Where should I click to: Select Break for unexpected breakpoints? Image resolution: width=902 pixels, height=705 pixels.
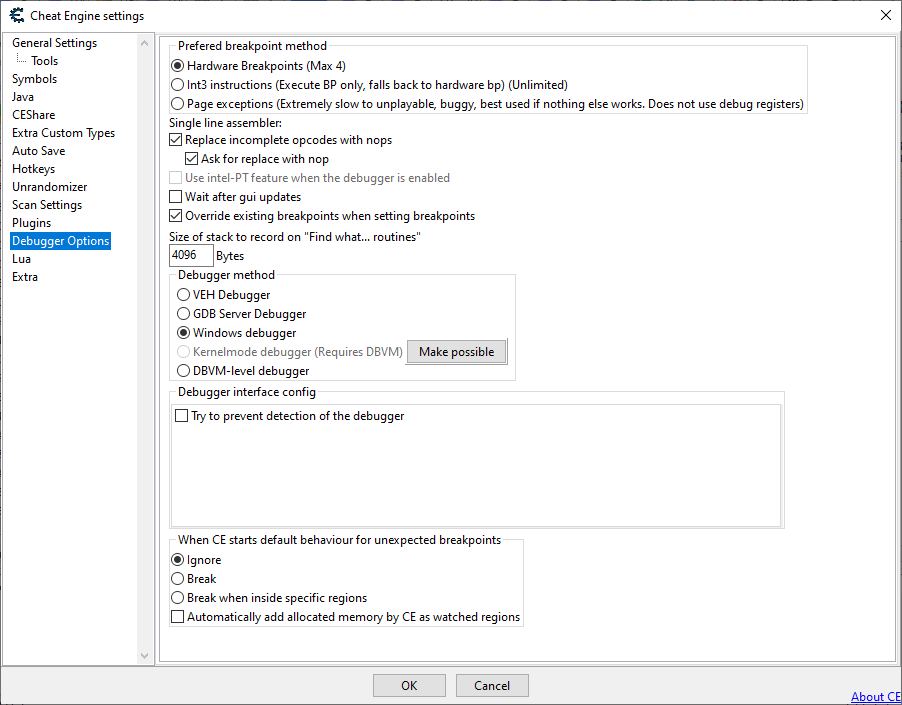pyautogui.click(x=177, y=579)
